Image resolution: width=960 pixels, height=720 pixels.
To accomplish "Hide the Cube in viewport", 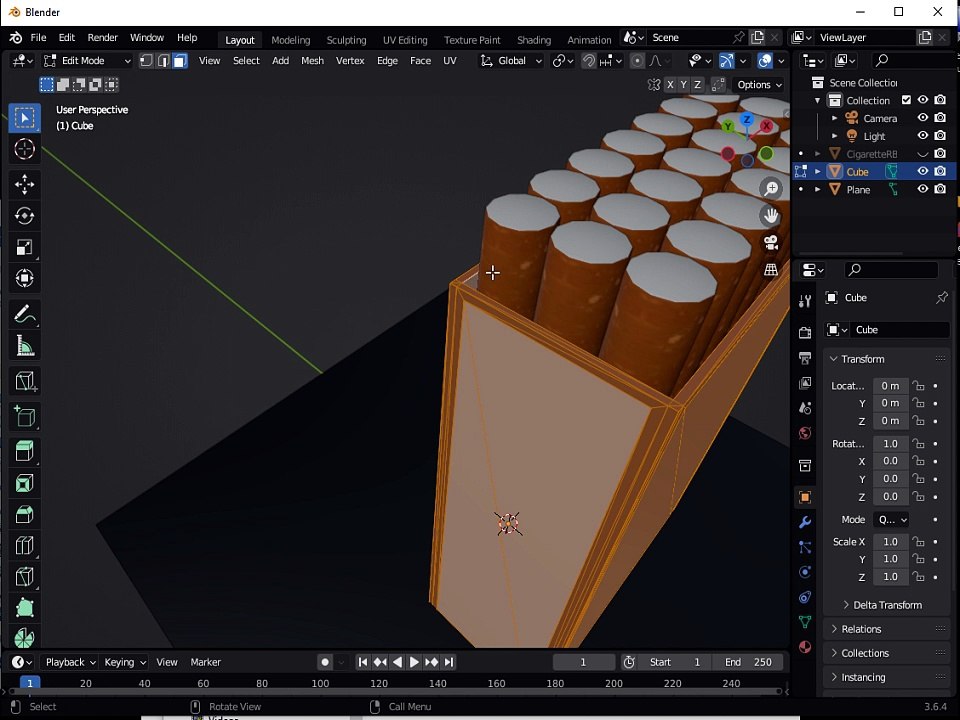I will point(923,171).
